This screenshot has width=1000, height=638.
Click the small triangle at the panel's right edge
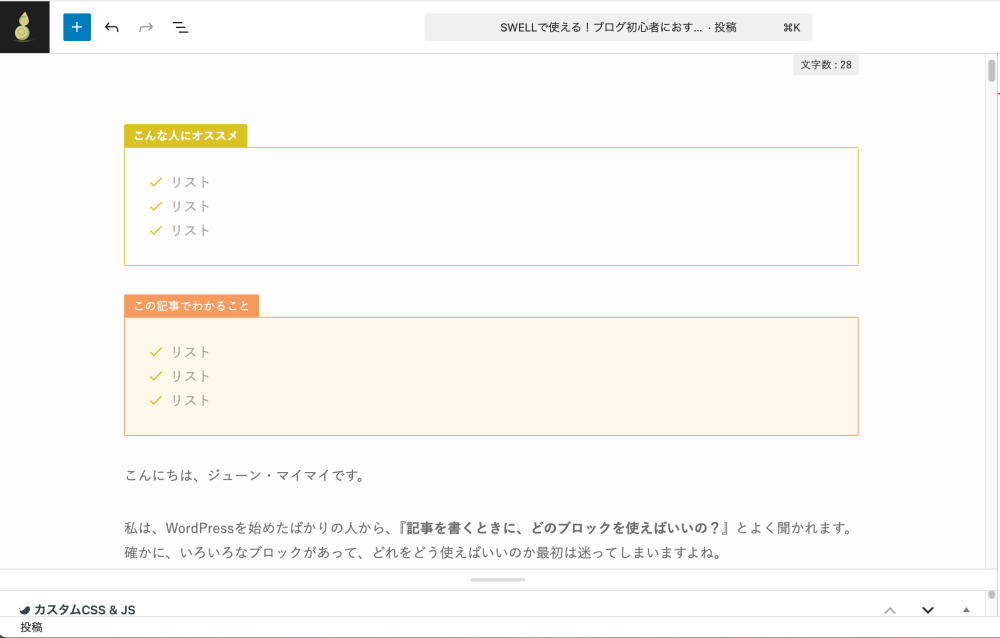click(965, 609)
